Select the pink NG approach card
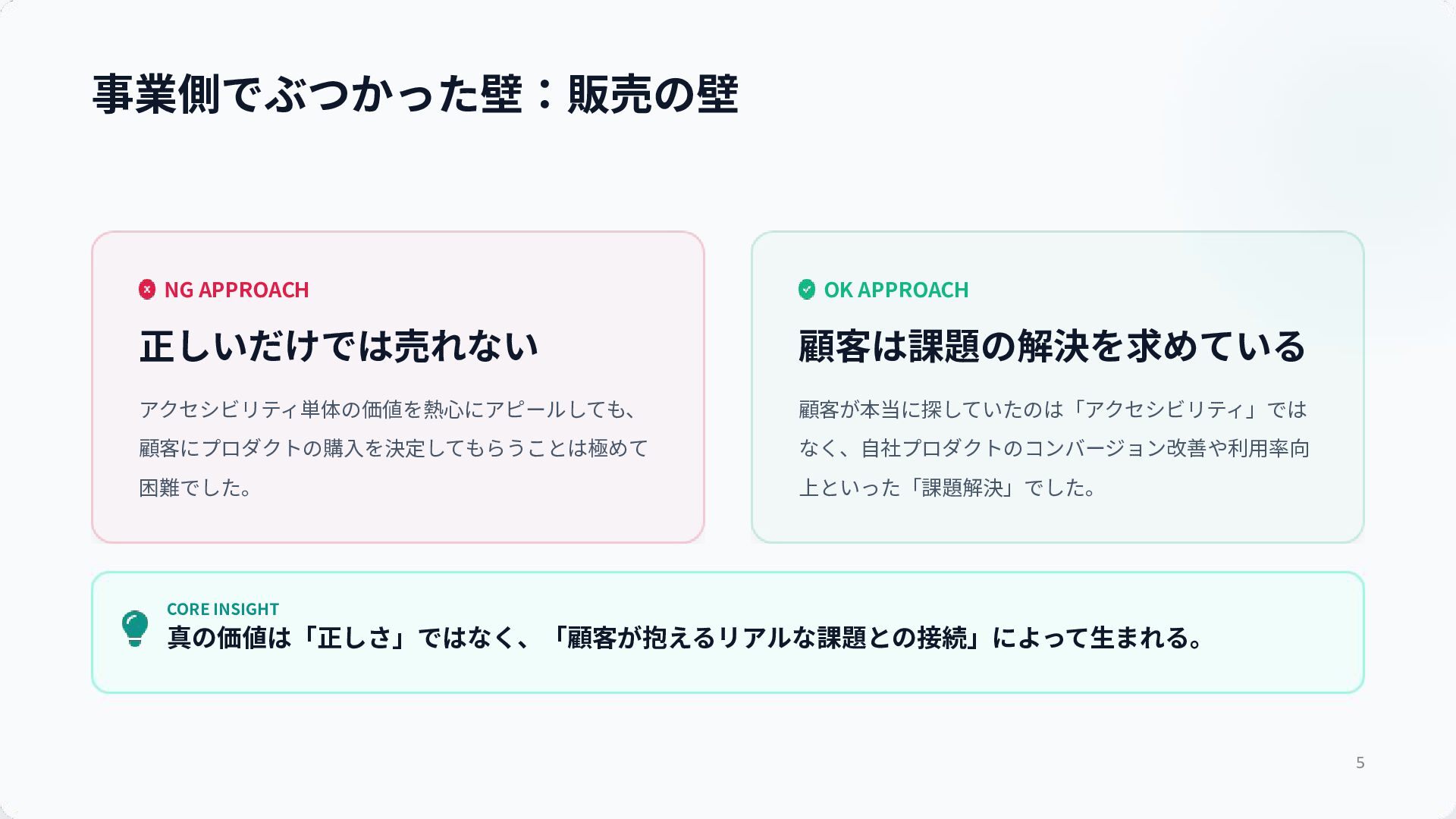1456x819 pixels. (398, 388)
